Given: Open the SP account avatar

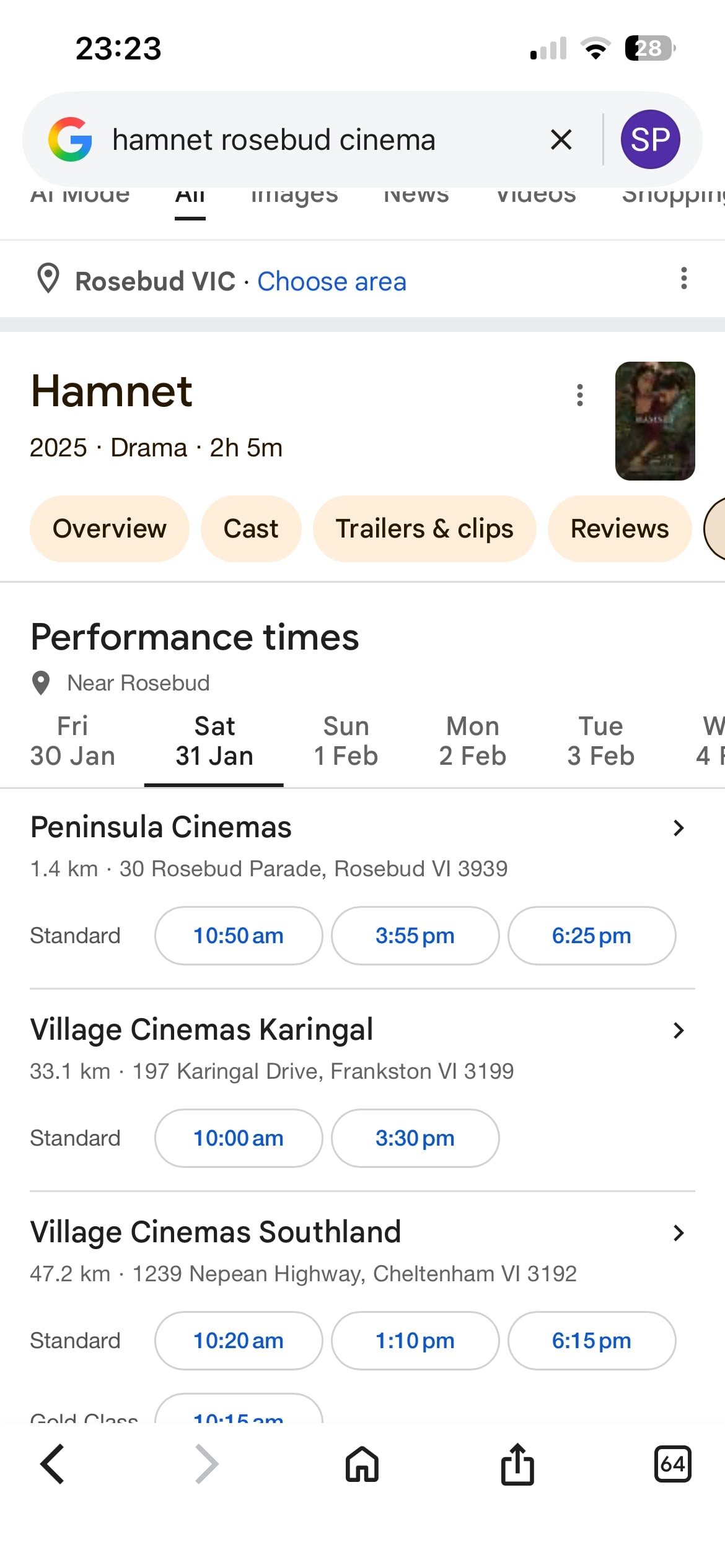Looking at the screenshot, I should pyautogui.click(x=650, y=139).
